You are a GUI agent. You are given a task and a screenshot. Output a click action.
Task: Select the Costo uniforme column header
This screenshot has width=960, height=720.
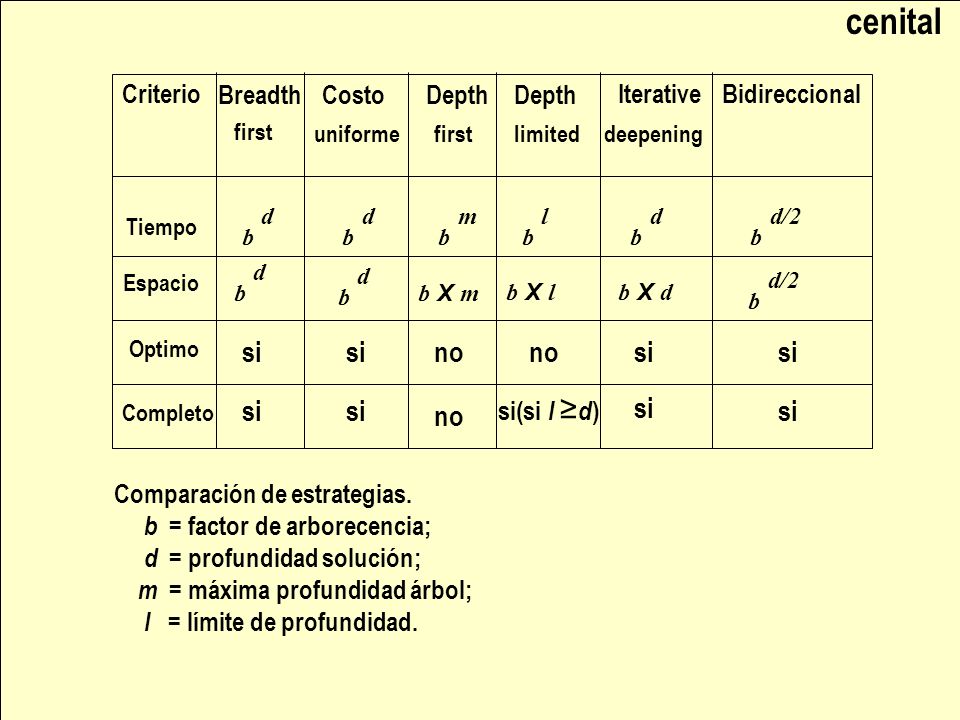coord(356,126)
